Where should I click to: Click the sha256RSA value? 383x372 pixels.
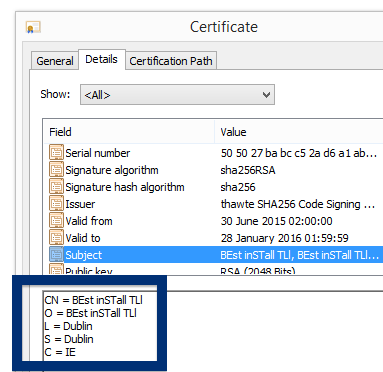(248, 170)
